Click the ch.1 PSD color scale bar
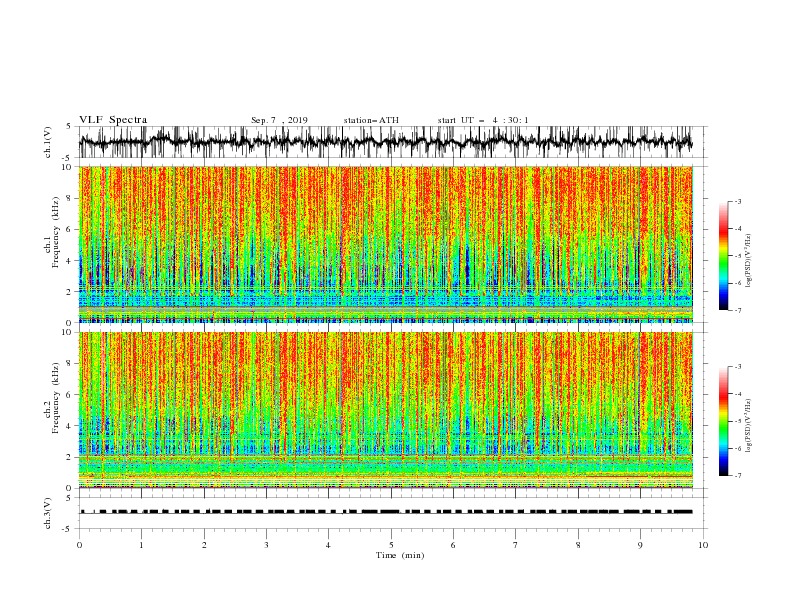The width and height of the screenshot is (792, 612). click(x=723, y=256)
